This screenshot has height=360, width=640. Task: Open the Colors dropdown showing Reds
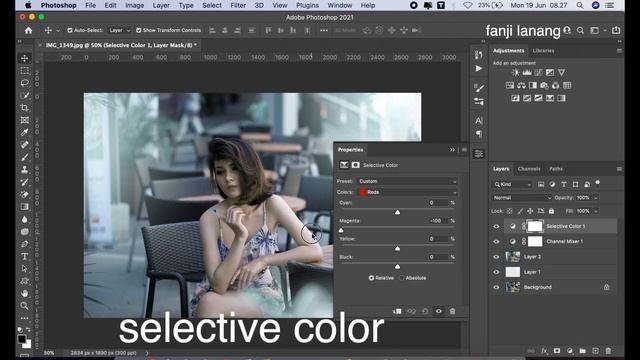[407, 192]
